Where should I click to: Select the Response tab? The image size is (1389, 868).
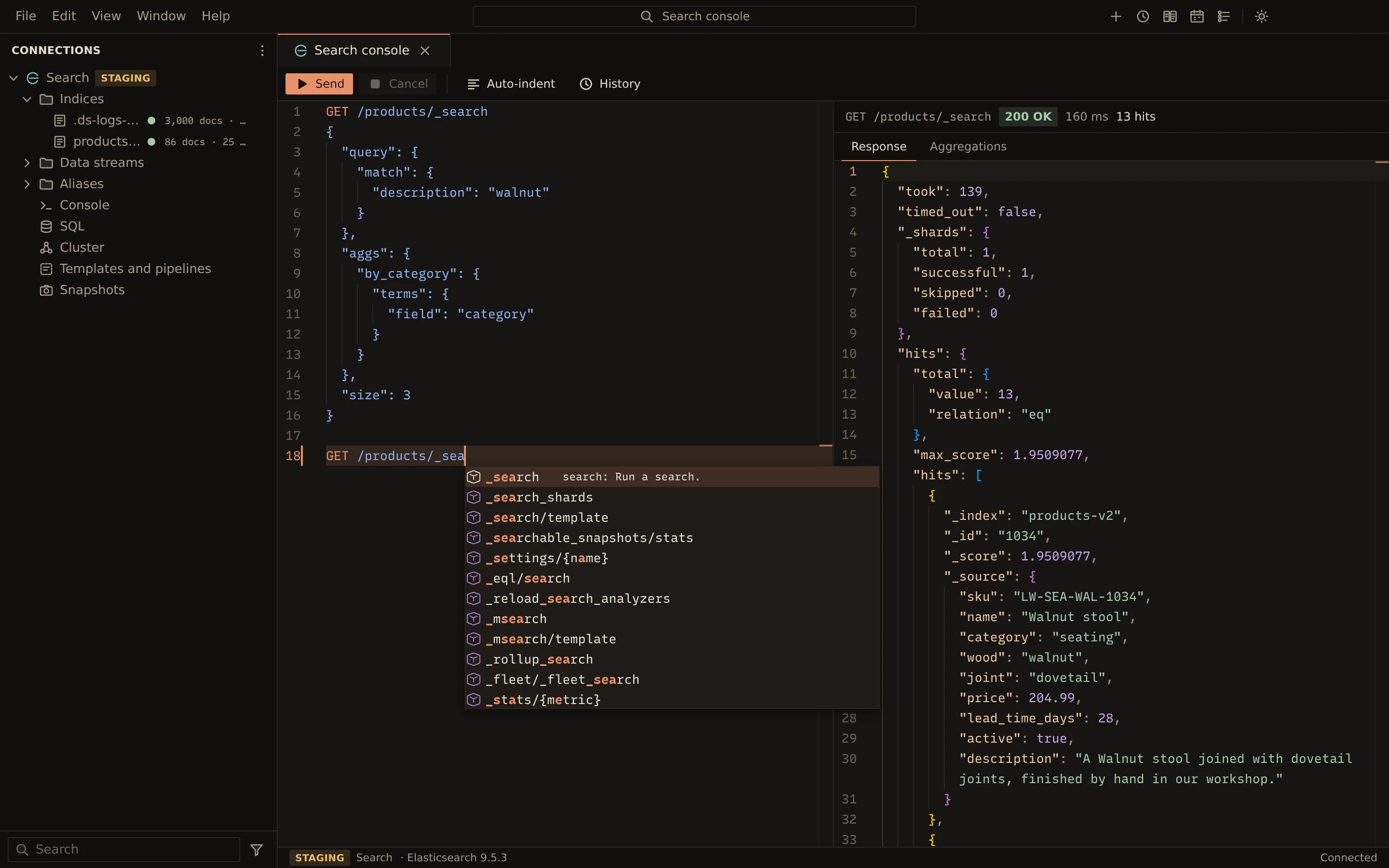tap(879, 147)
